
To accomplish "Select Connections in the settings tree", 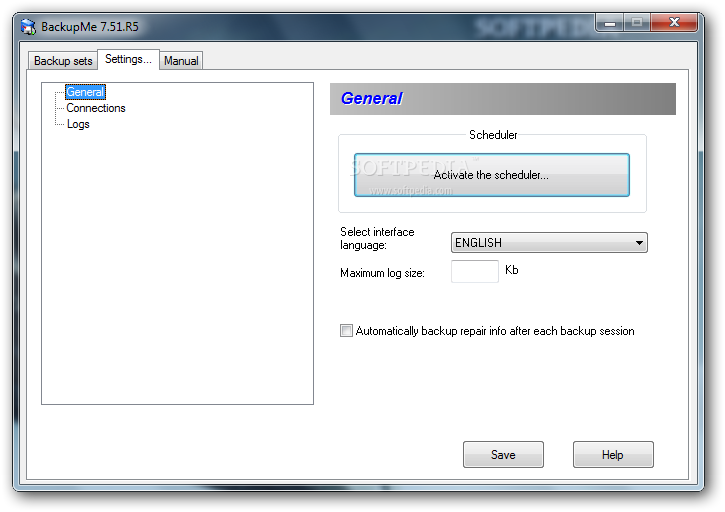I will [96, 108].
